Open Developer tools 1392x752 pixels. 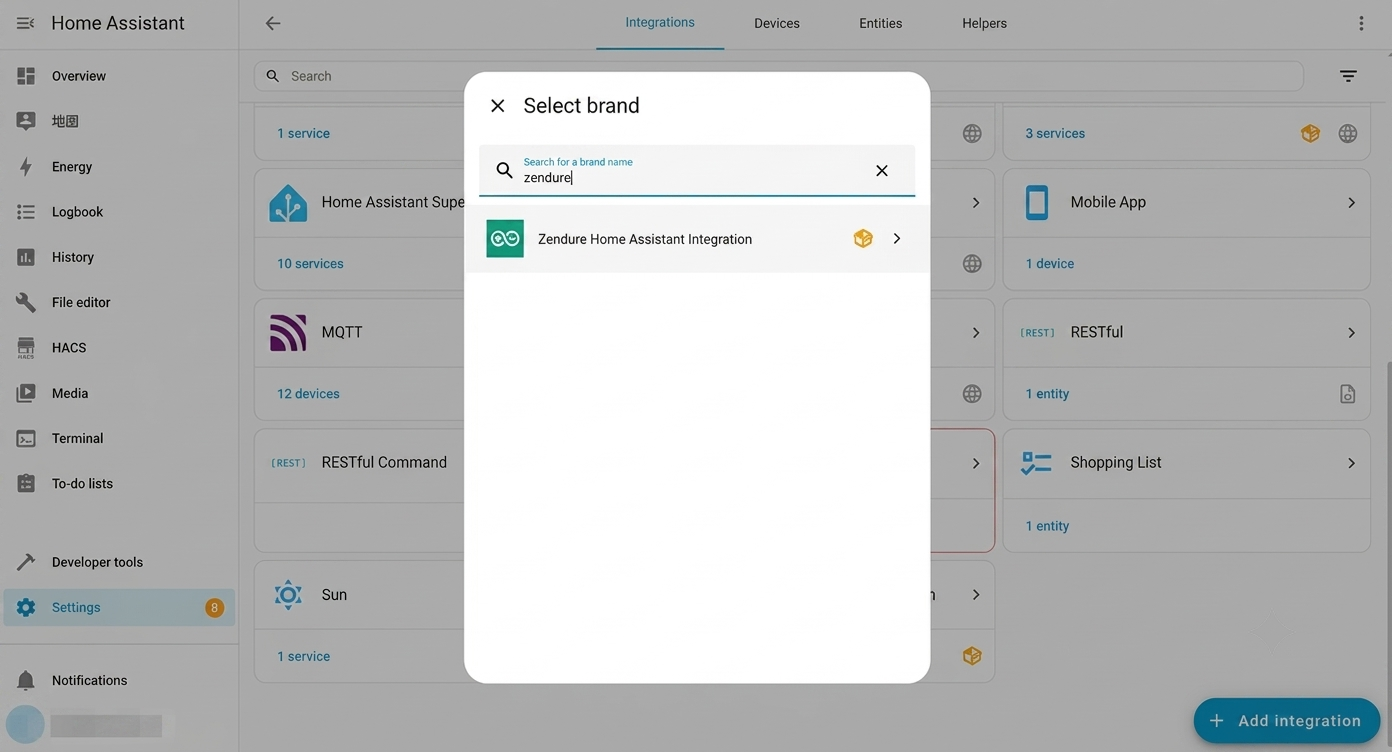click(x=119, y=562)
